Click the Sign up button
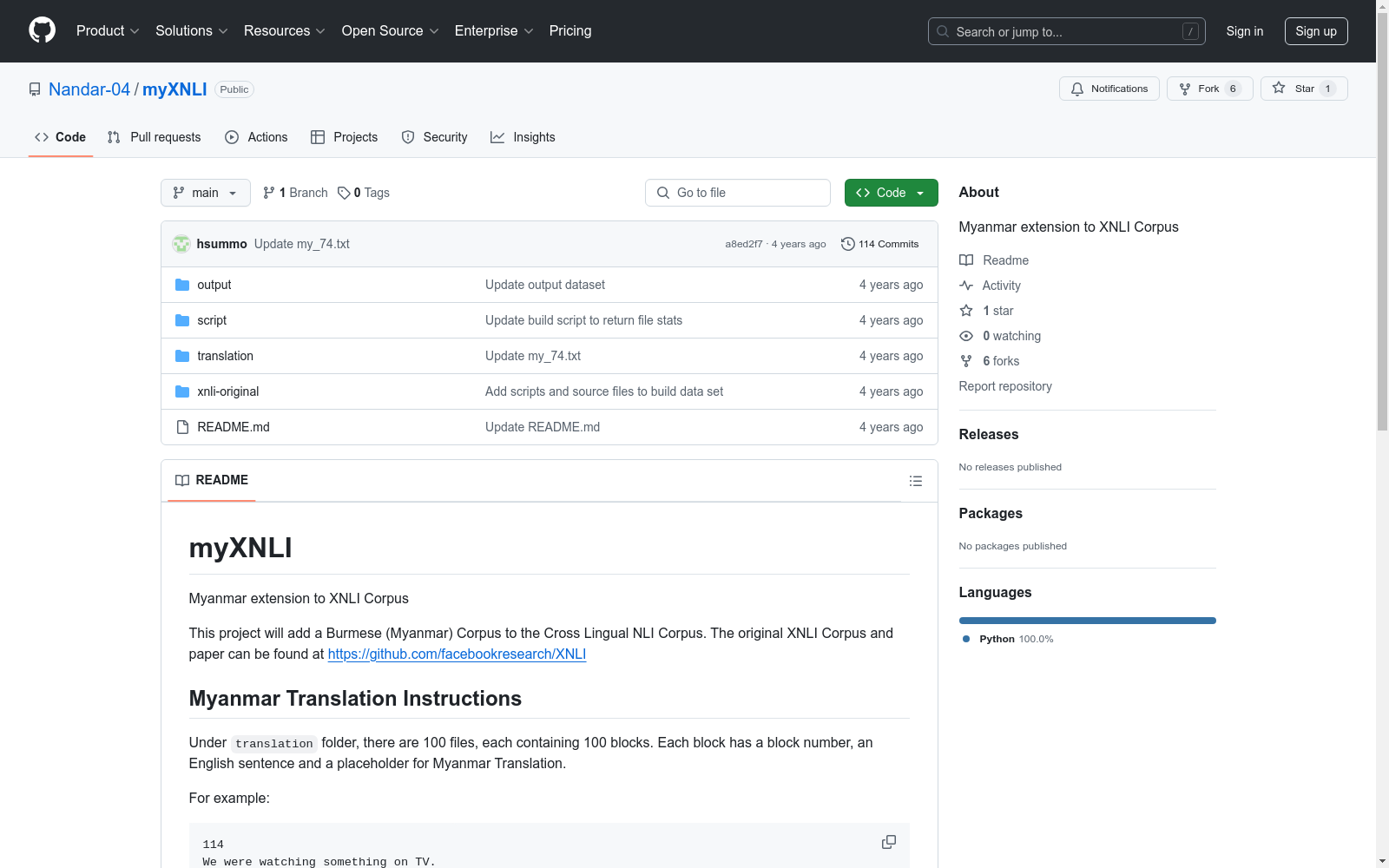Viewport: 1389px width, 868px height. click(1316, 31)
